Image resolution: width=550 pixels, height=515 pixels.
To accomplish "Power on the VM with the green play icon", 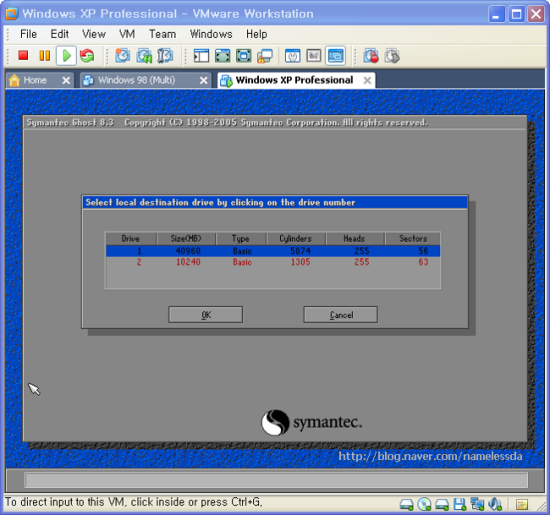I will pyautogui.click(x=66, y=55).
